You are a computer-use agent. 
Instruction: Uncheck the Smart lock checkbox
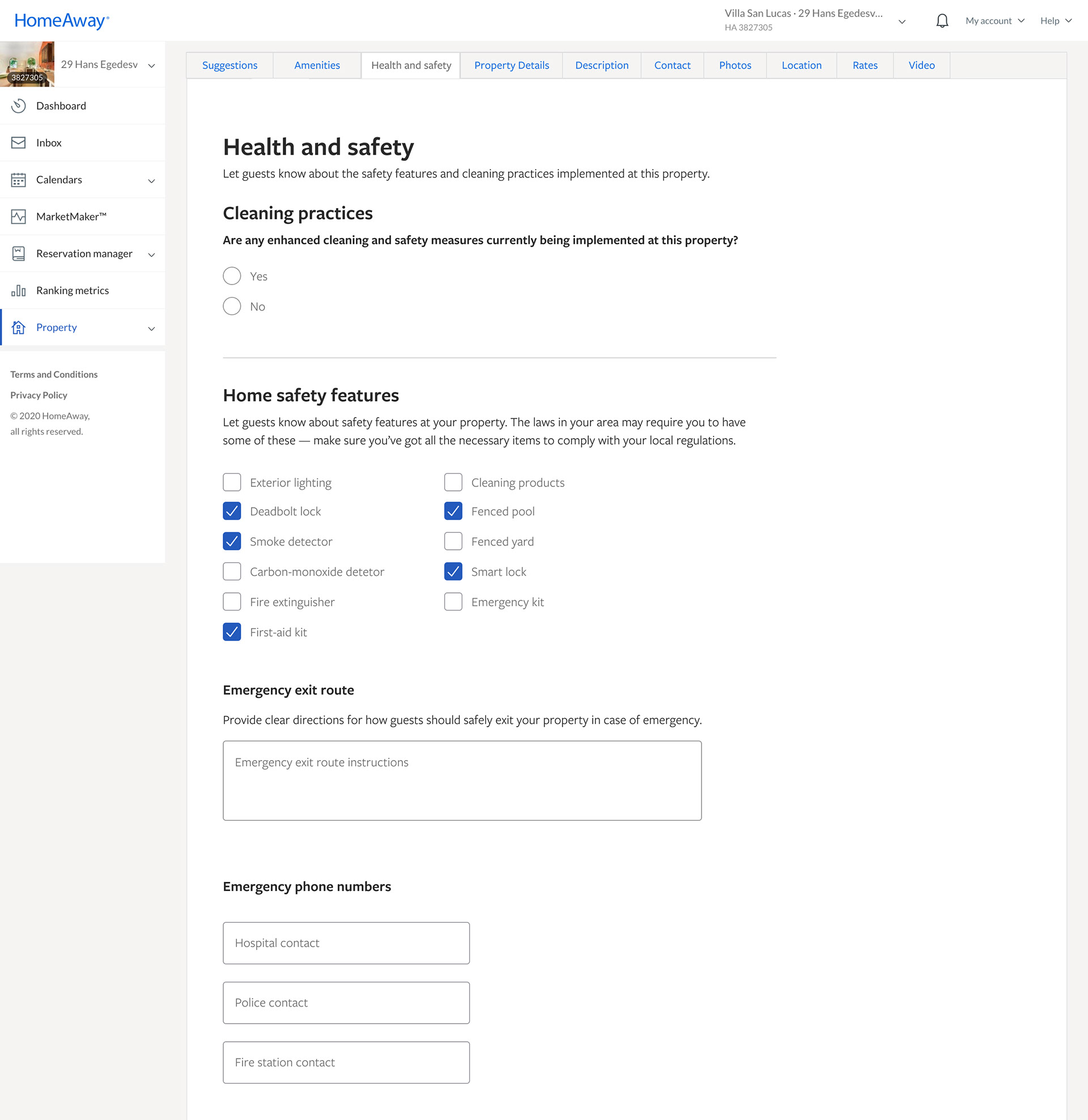pyautogui.click(x=453, y=571)
